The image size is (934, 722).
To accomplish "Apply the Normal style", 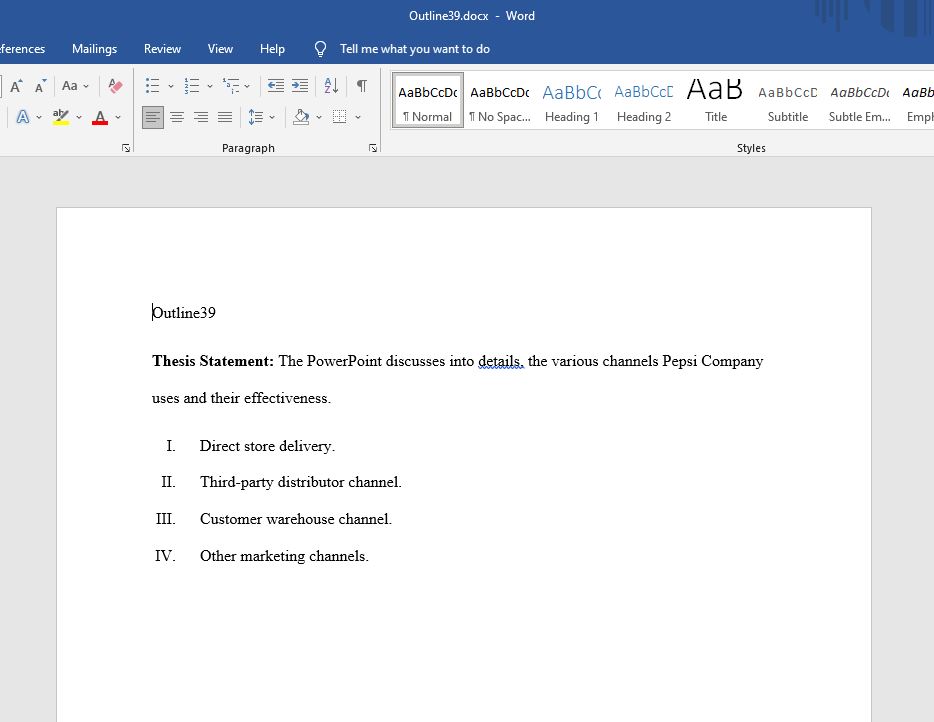I will pyautogui.click(x=428, y=101).
